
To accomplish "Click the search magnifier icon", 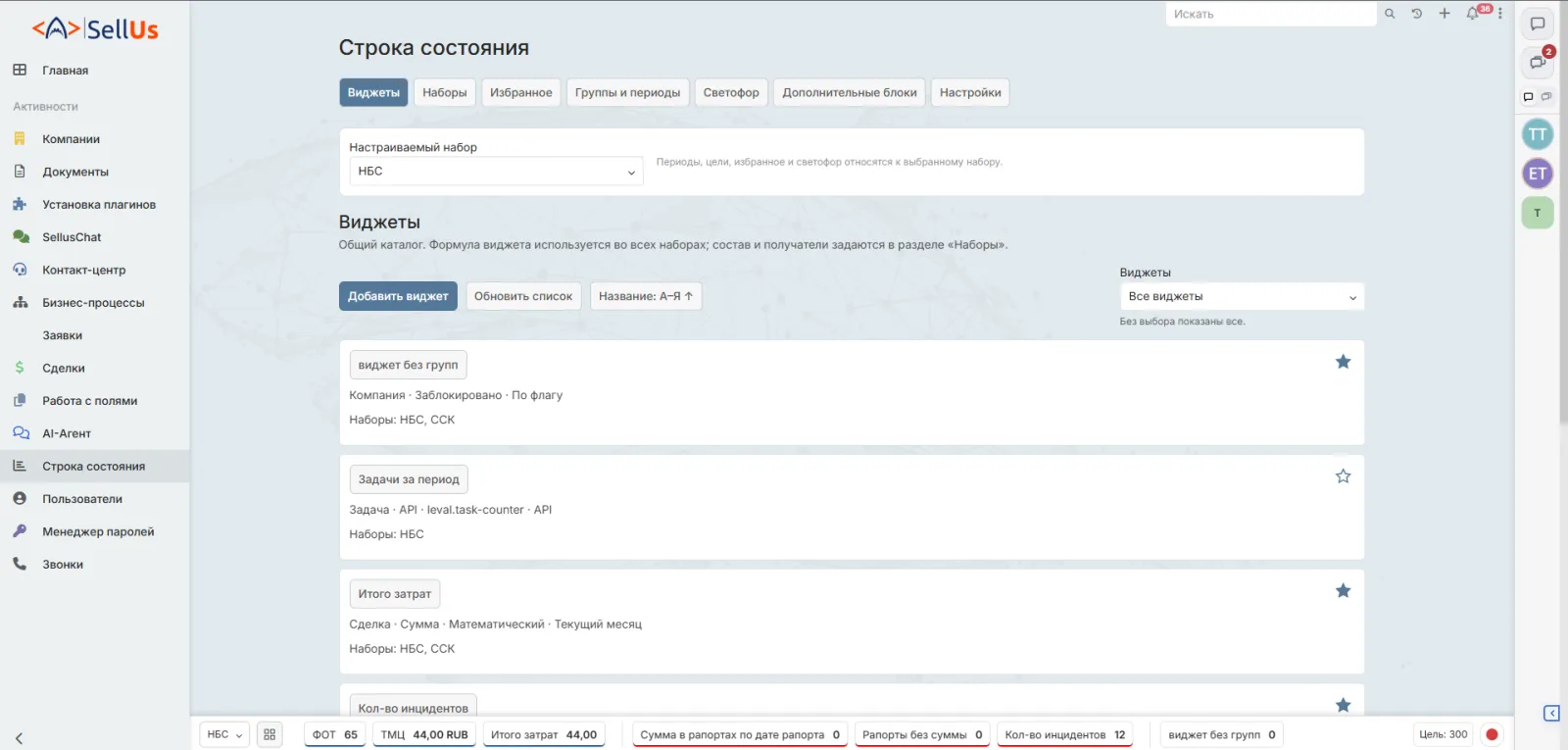I will 1390,14.
